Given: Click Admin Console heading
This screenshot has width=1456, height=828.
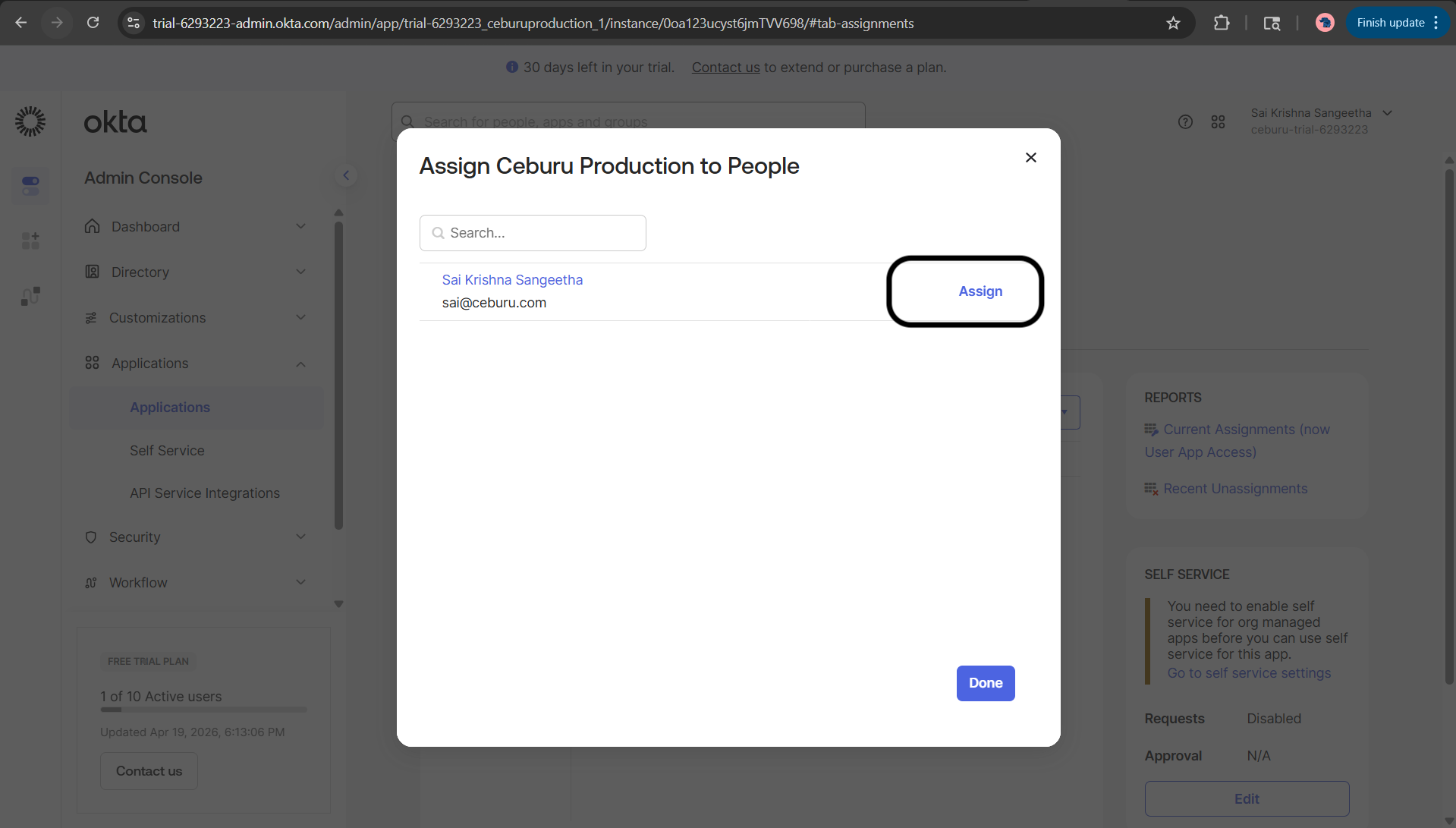Looking at the screenshot, I should point(143,178).
